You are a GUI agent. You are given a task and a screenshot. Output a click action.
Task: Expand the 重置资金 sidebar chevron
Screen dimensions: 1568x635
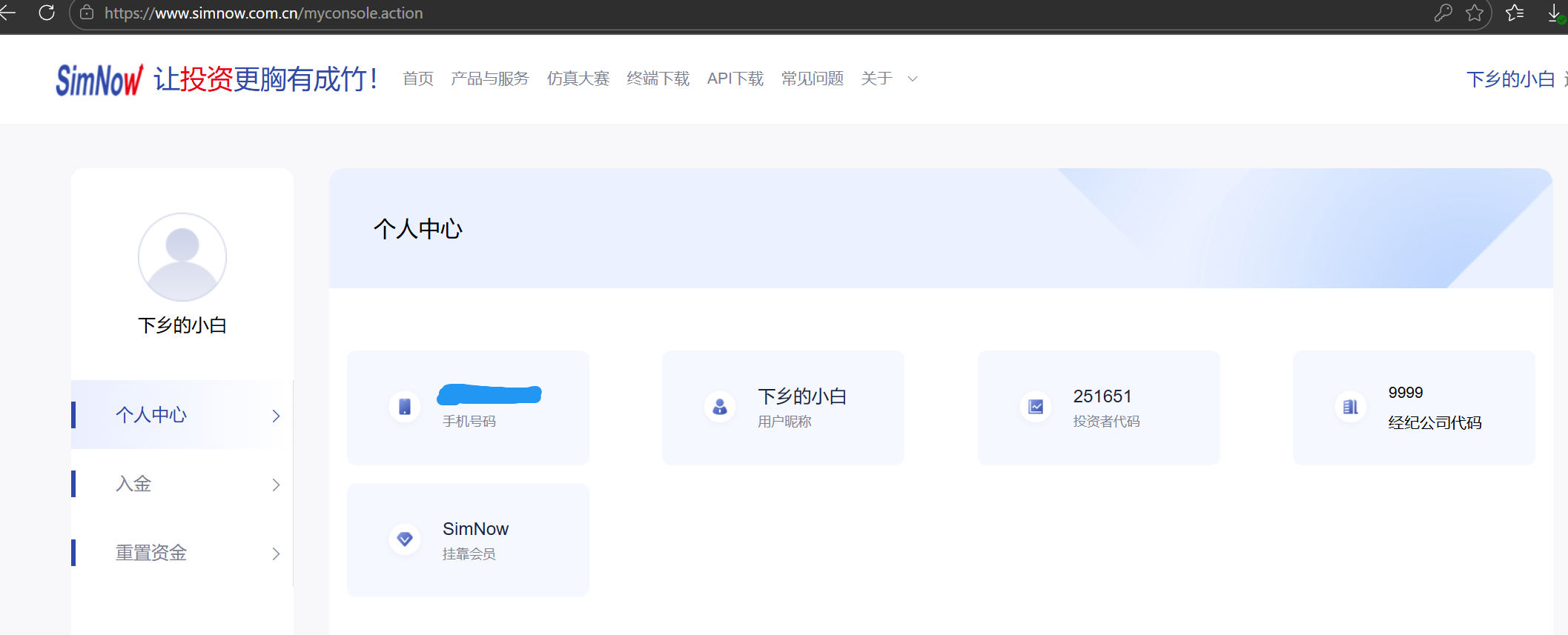276,553
